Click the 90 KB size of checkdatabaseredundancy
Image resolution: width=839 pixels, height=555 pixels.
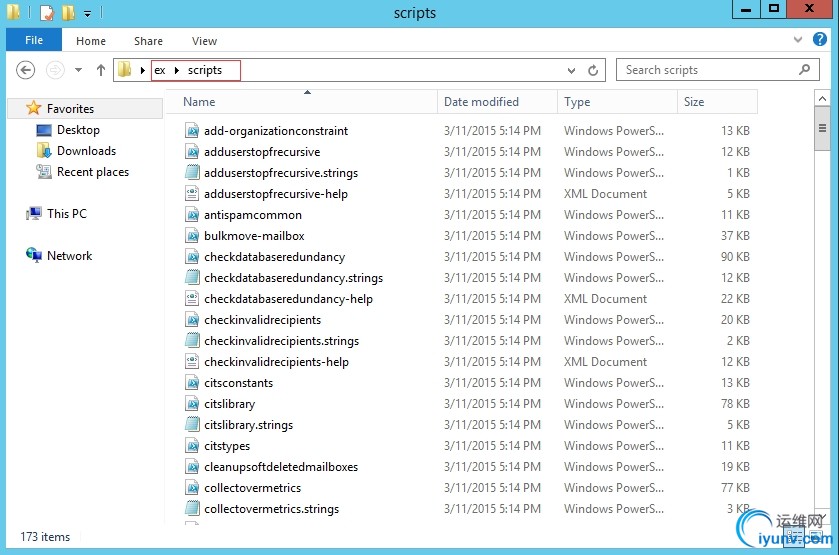[735, 256]
